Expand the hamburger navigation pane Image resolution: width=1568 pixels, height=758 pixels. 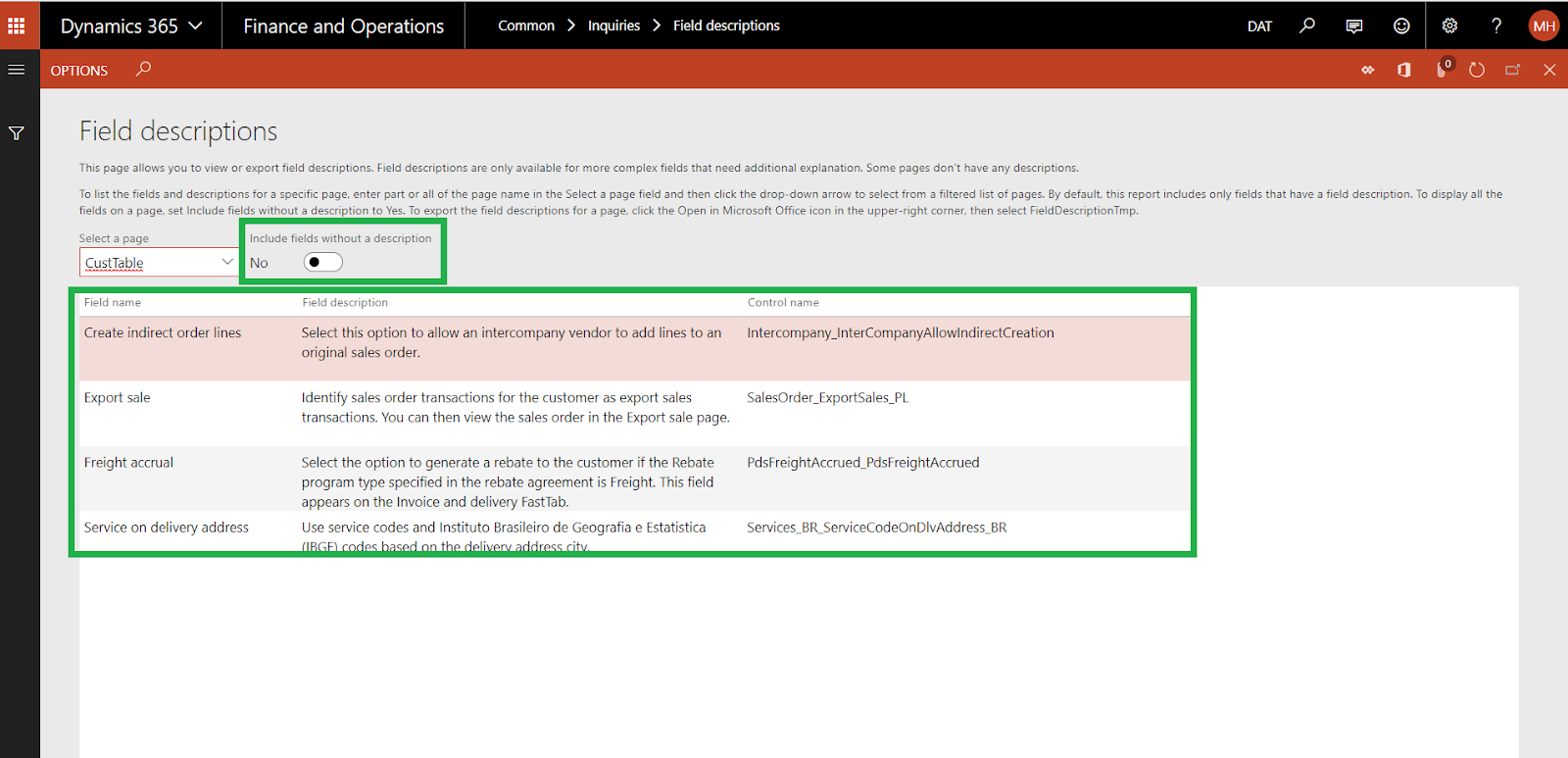point(17,70)
